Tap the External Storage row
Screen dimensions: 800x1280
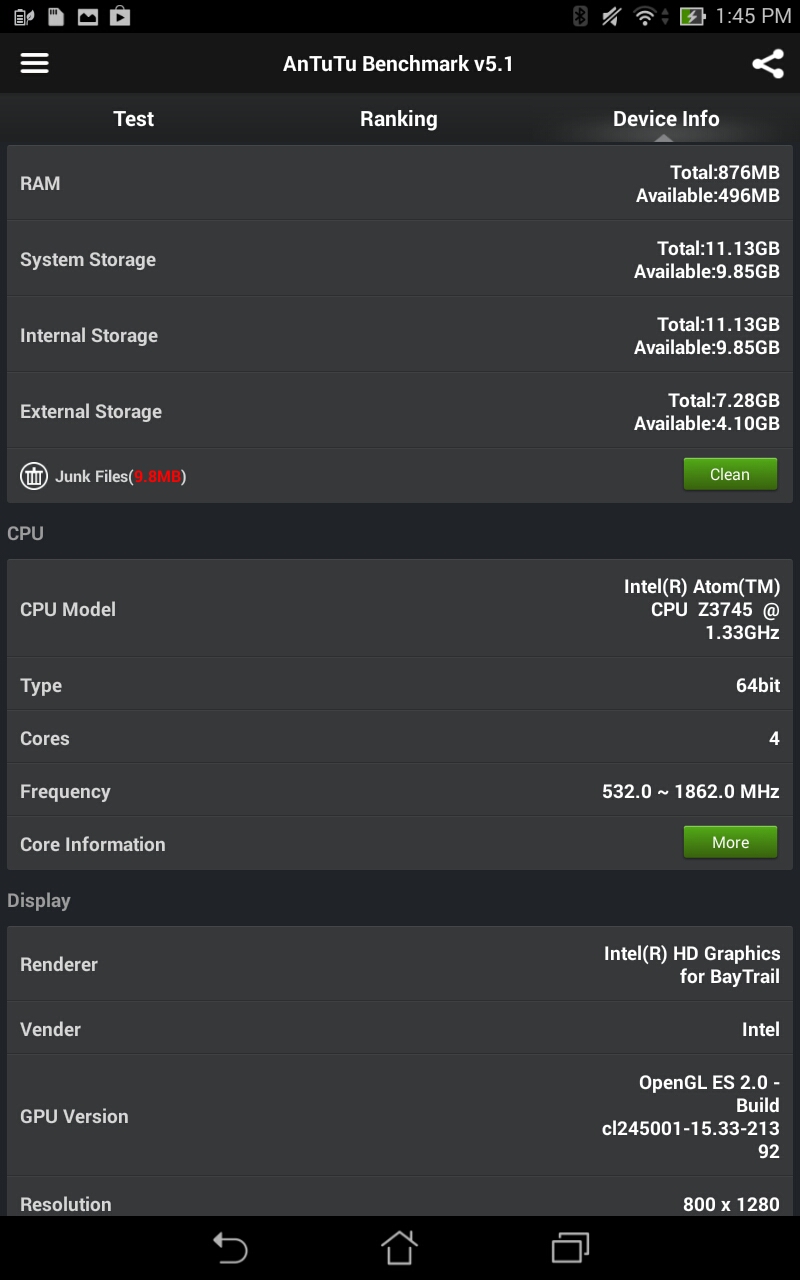(400, 411)
